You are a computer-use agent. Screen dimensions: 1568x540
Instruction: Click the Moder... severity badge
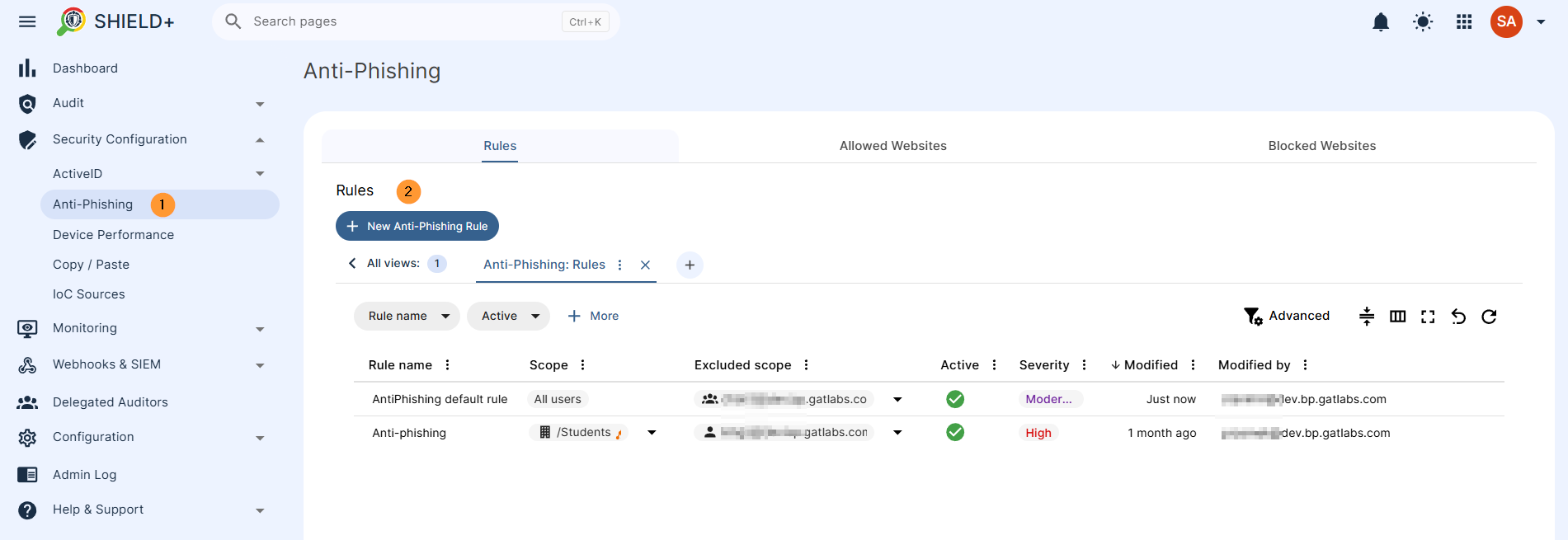click(x=1049, y=399)
